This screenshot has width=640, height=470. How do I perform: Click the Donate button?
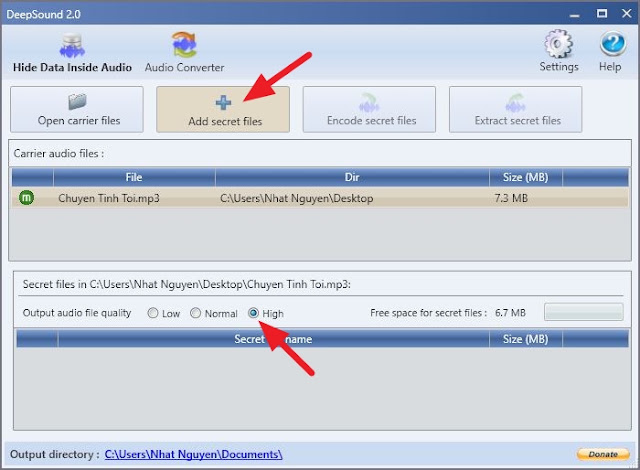tap(603, 454)
